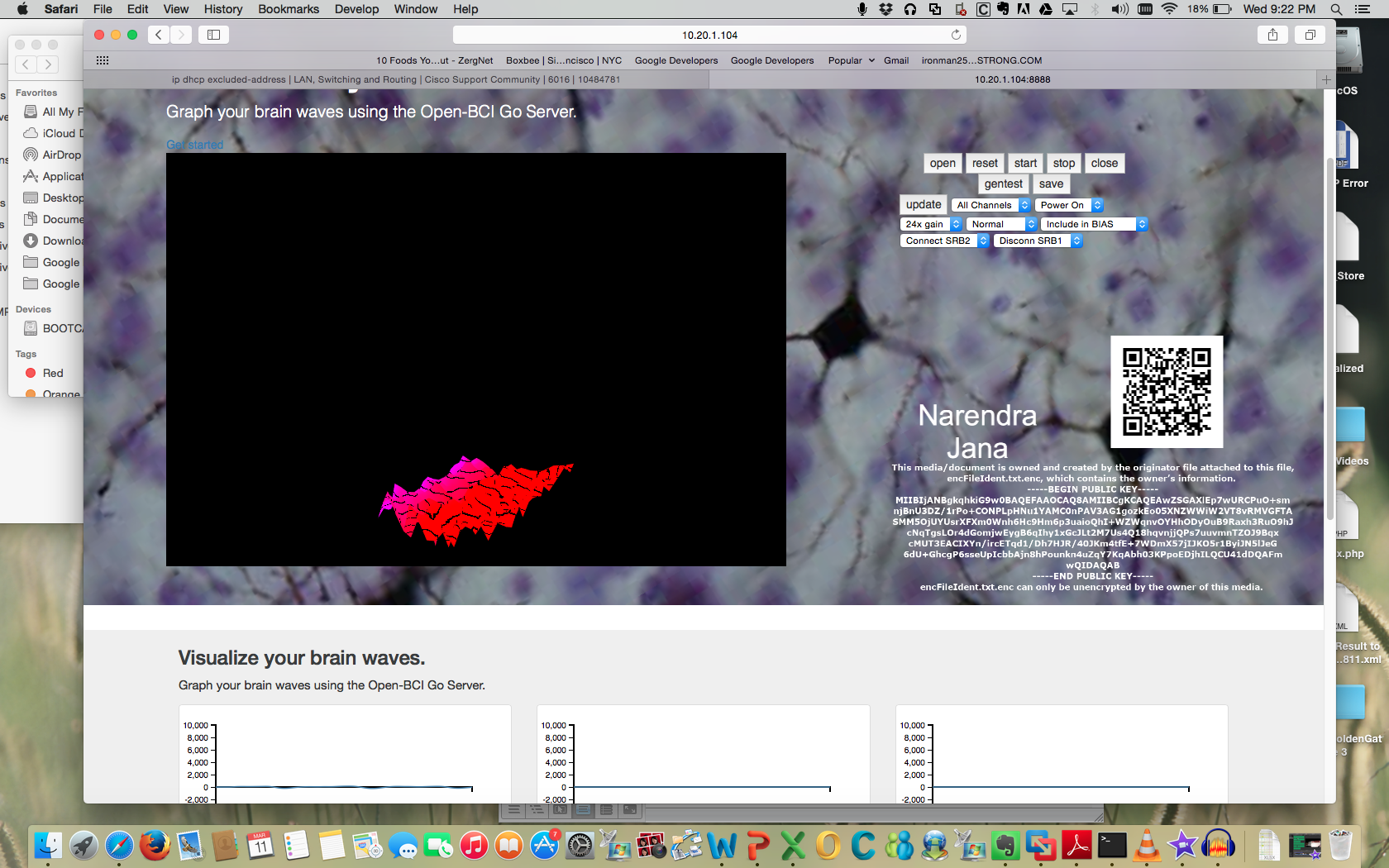Go back with the Safari back arrow
Viewport: 1389px width, 868px height.
pos(159,35)
